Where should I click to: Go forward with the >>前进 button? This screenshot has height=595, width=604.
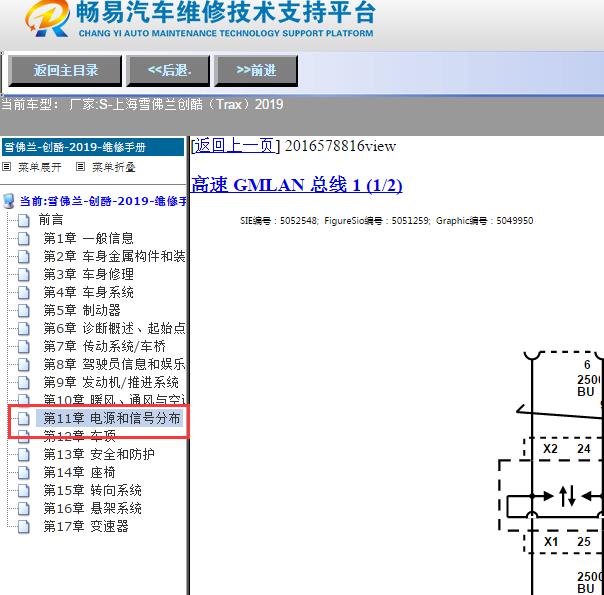(256, 70)
